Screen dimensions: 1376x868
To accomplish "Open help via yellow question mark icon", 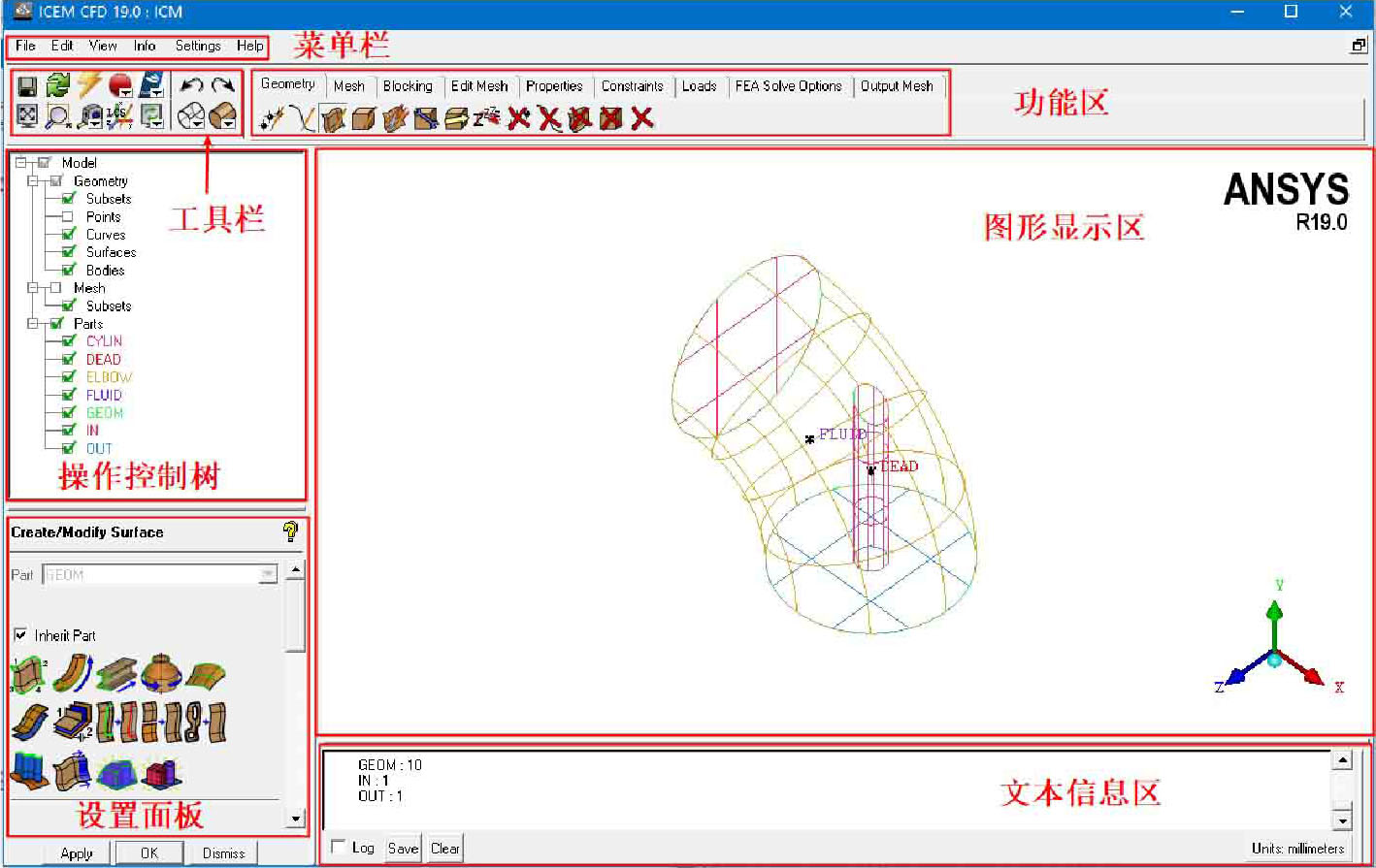I will point(289,531).
